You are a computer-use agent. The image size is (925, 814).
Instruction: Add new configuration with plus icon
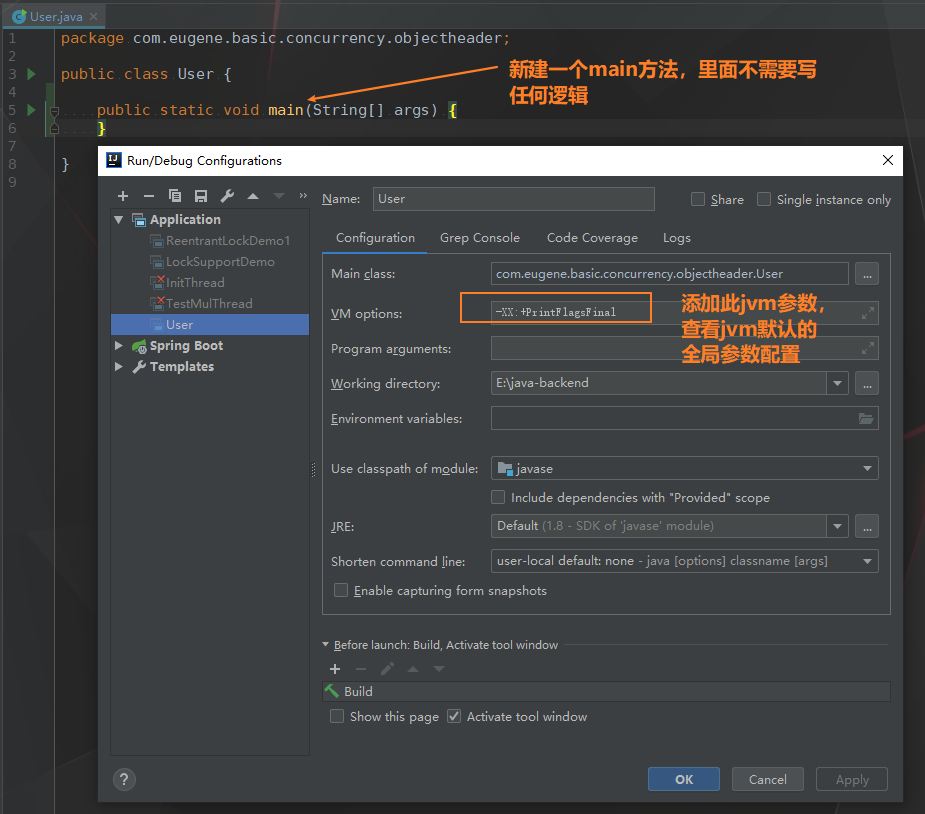pyautogui.click(x=123, y=196)
